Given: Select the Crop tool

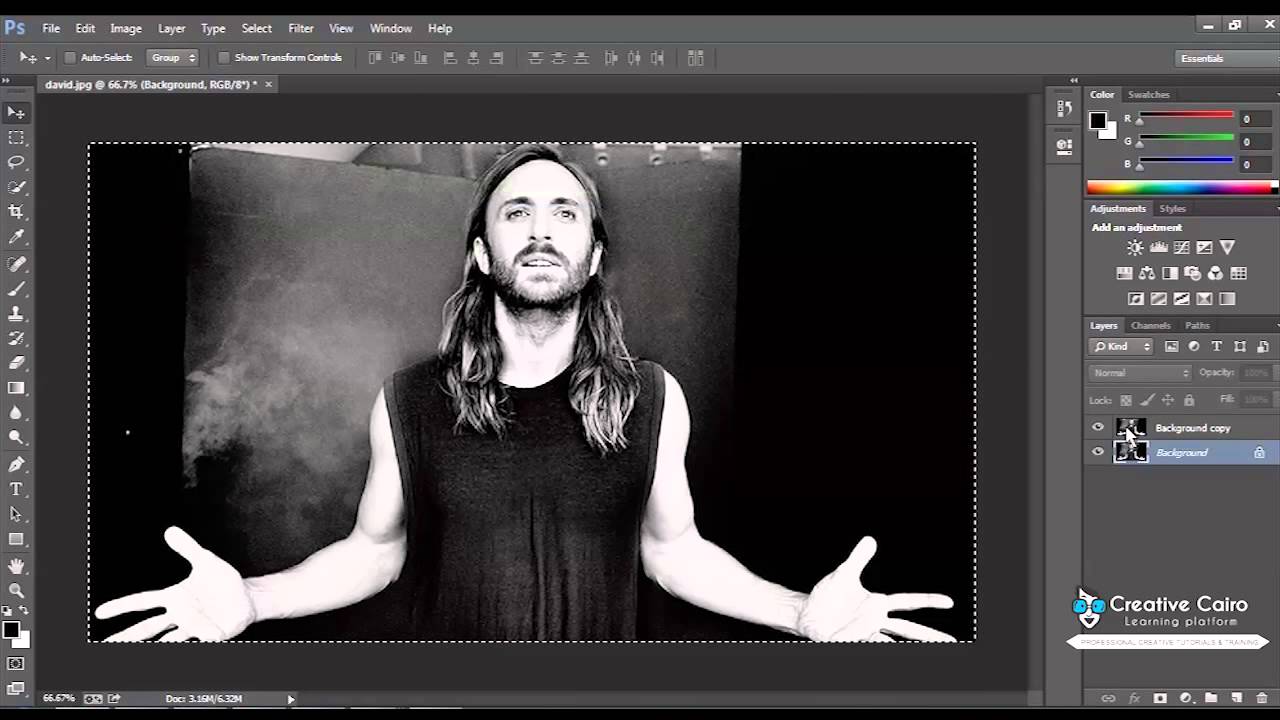Looking at the screenshot, I should click(x=16, y=212).
